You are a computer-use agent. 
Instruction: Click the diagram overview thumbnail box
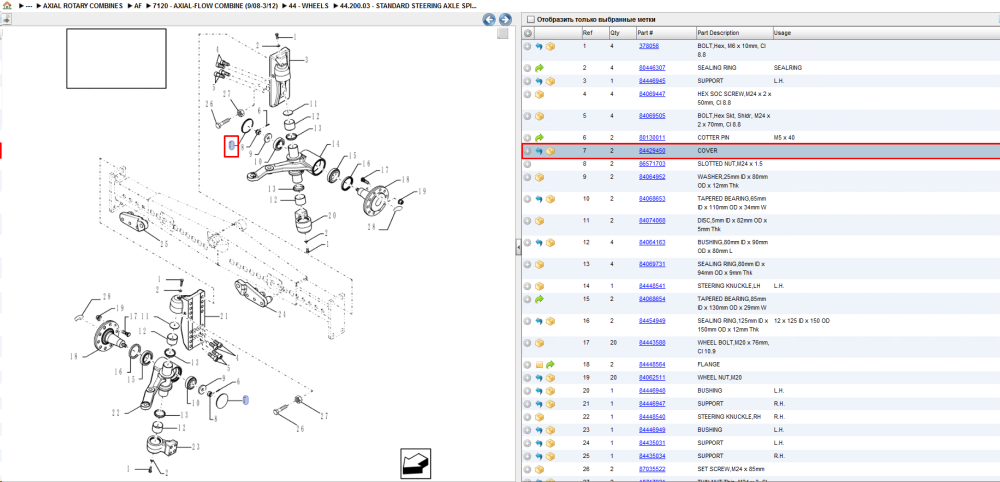coord(116,58)
